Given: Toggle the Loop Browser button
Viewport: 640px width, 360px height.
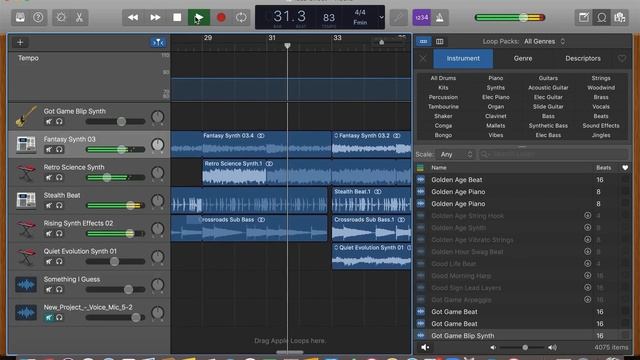Looking at the screenshot, I should (602, 18).
